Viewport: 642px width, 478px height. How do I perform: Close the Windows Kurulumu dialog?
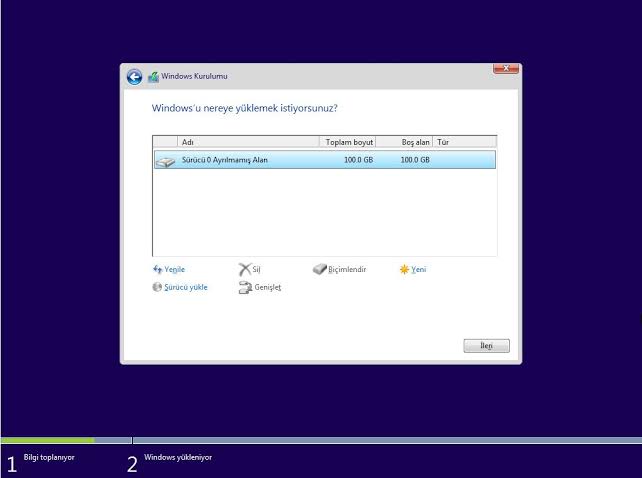(x=506, y=68)
